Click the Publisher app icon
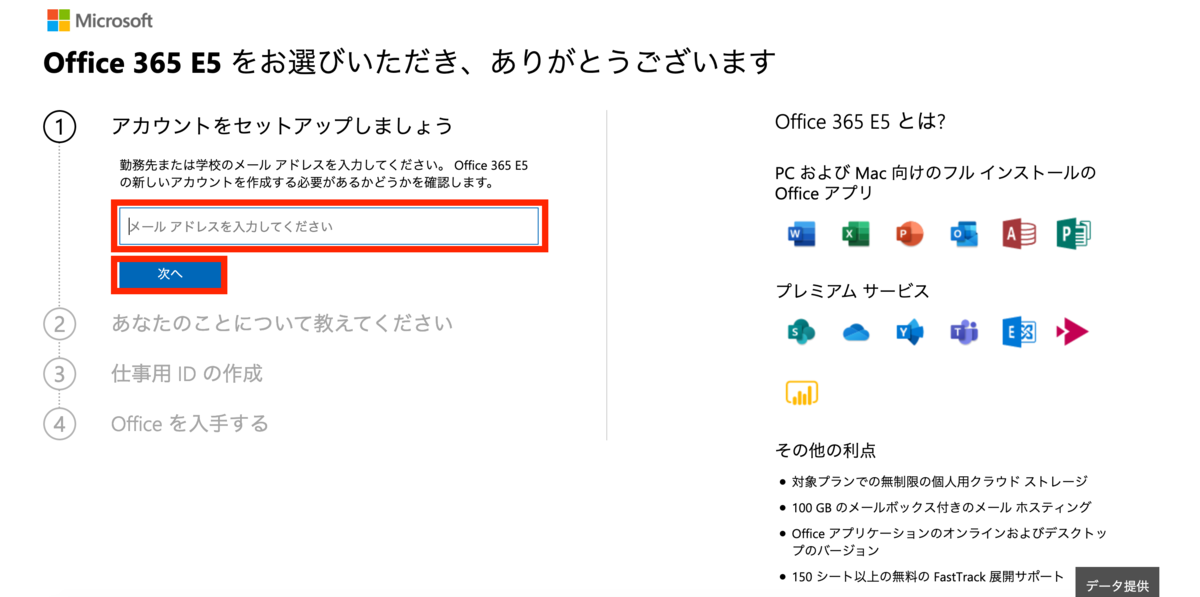The width and height of the screenshot is (1200, 597). point(1073,234)
